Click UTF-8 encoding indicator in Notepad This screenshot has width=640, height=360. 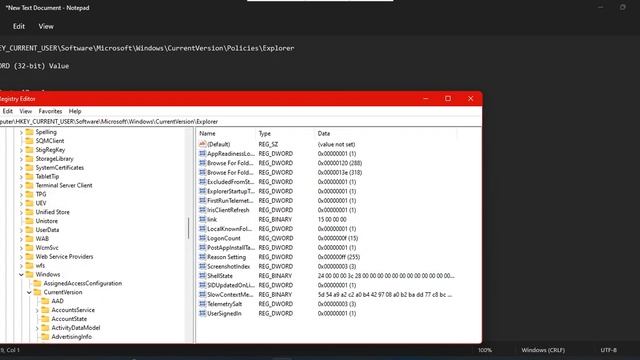pyautogui.click(x=608, y=350)
